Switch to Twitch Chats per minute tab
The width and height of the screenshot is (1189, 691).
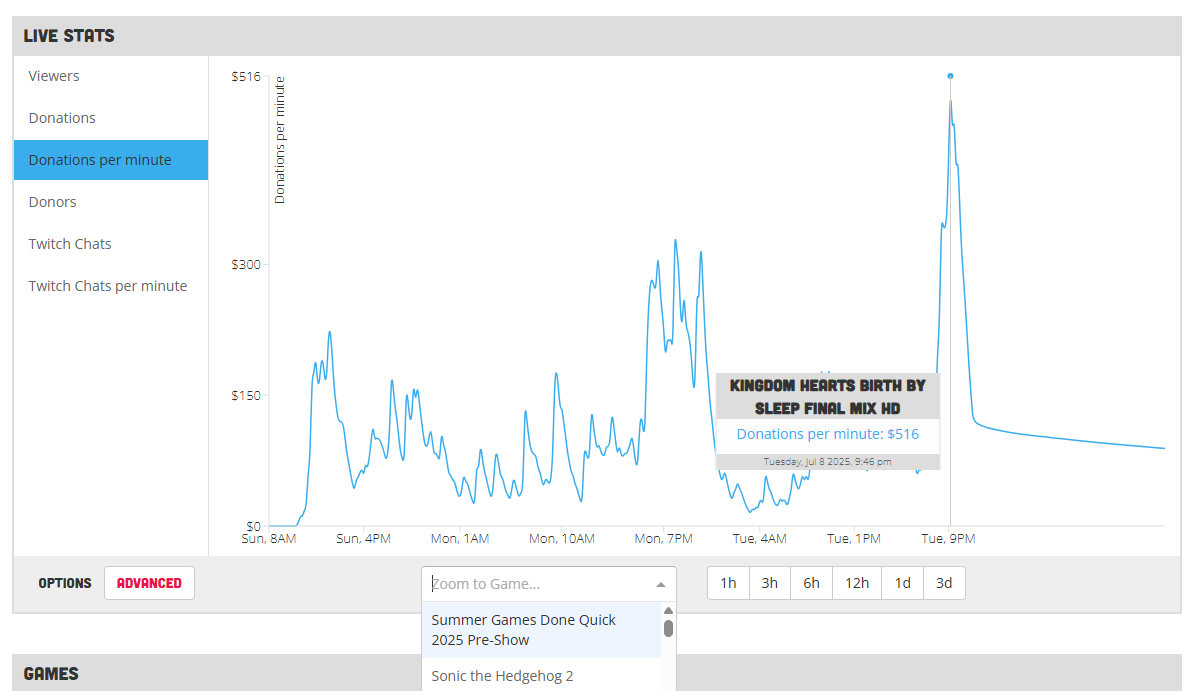(x=111, y=286)
